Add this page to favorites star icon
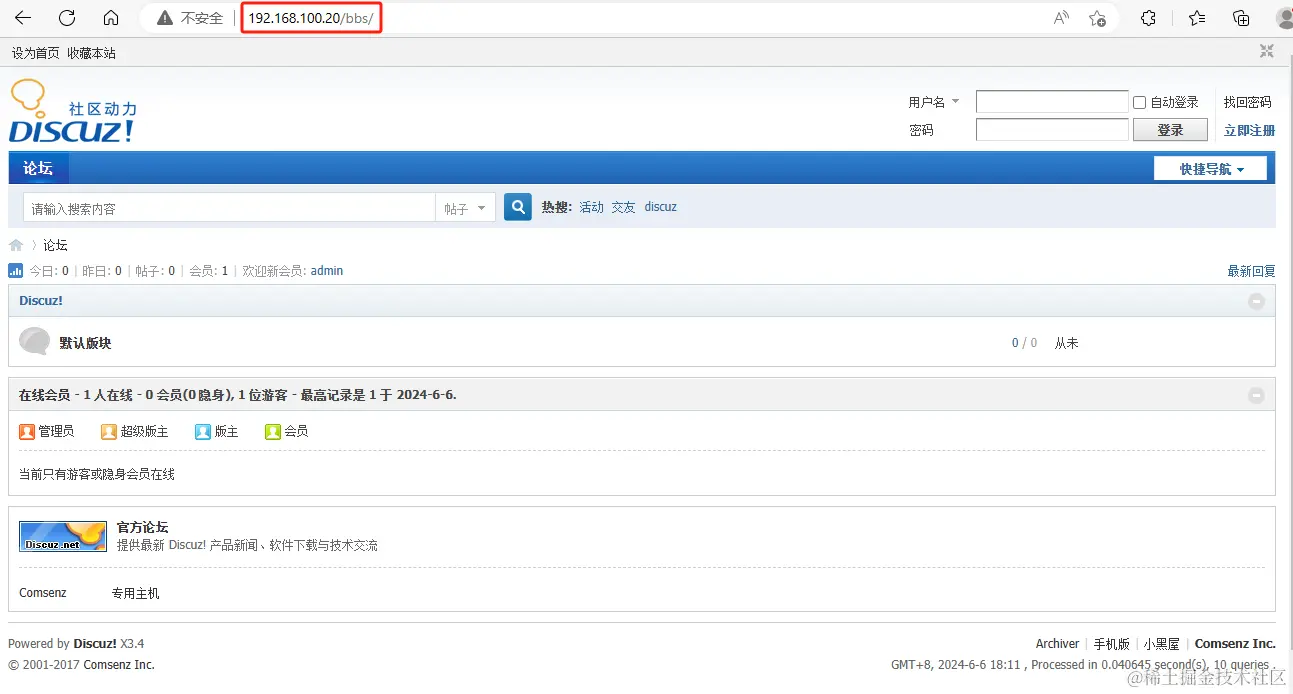Screen dimensions: 1293x694 pyautogui.click(x=1097, y=18)
